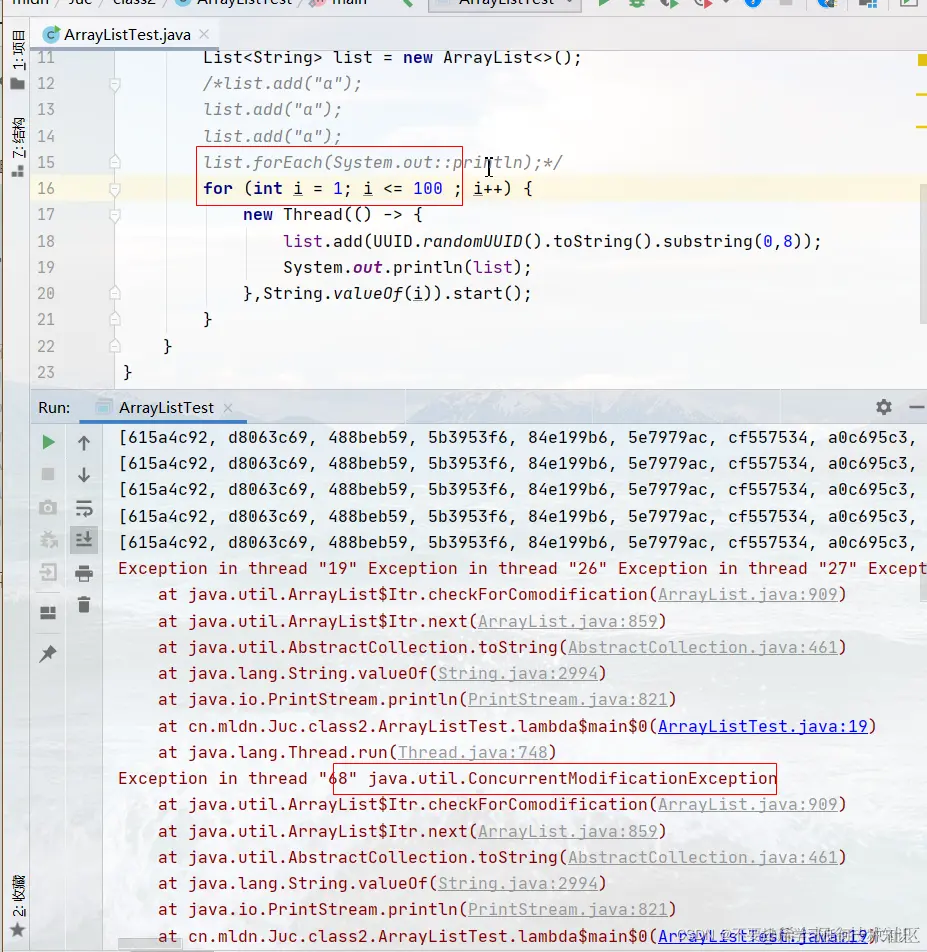
Task: Click the Exit process icon in Run panel
Action: 48,572
